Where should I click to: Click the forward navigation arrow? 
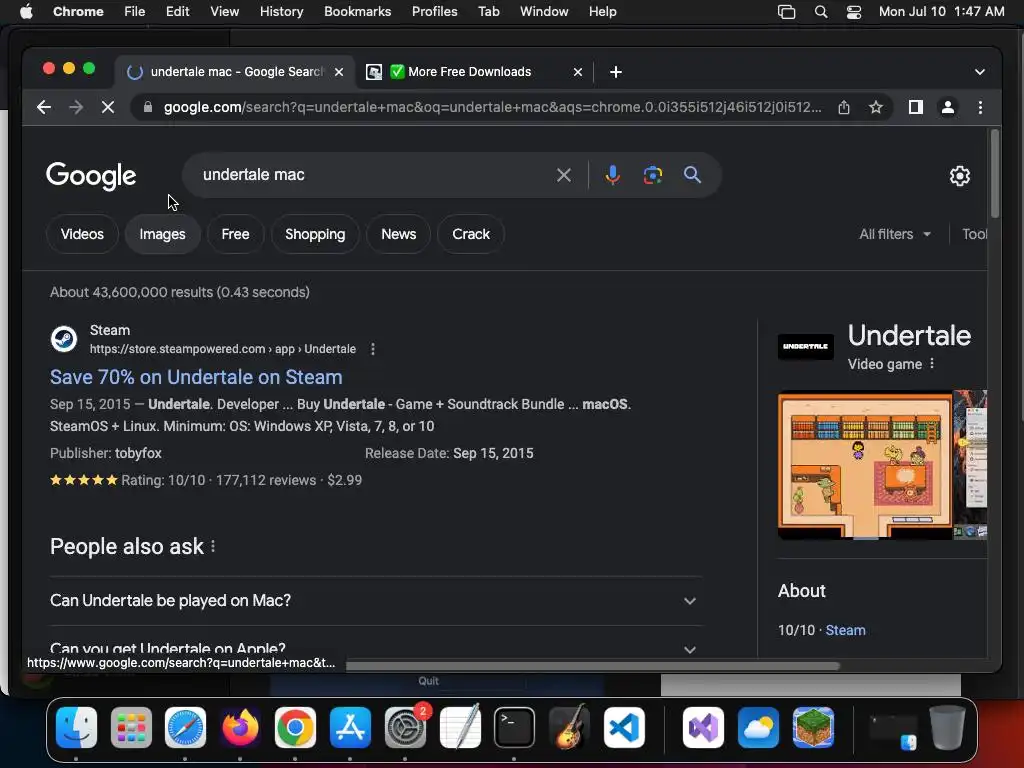(x=76, y=107)
